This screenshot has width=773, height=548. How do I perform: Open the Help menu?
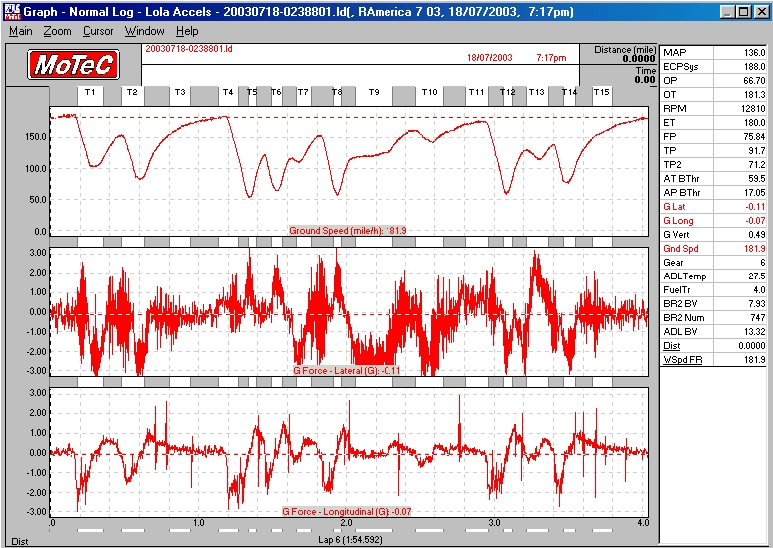(x=187, y=31)
